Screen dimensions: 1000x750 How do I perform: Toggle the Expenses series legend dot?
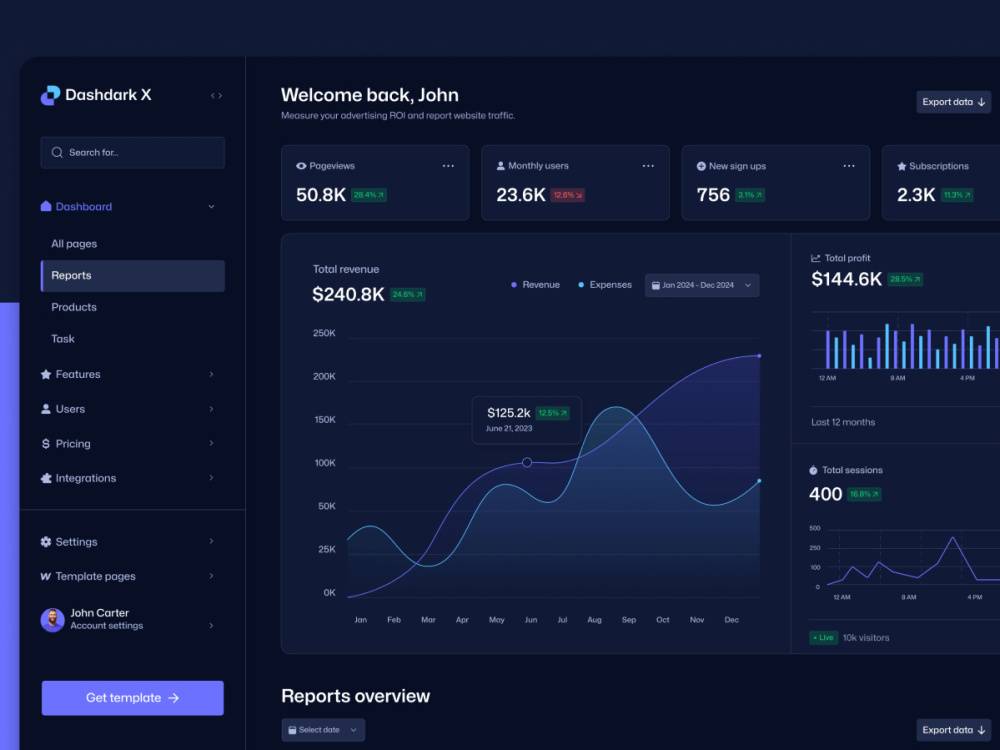(x=581, y=285)
